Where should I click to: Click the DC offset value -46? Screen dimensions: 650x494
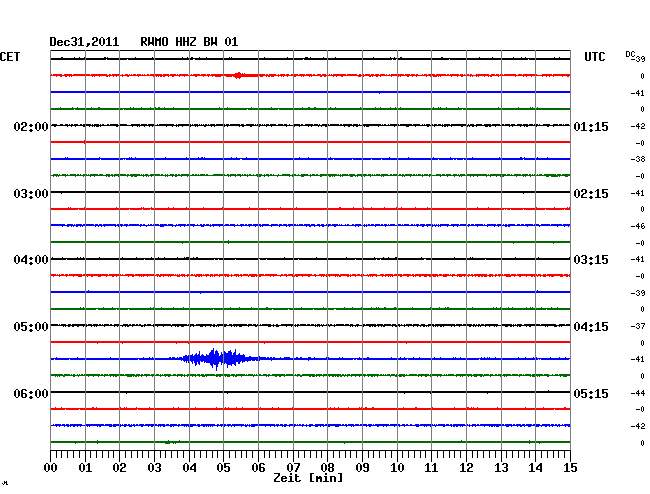pos(638,226)
